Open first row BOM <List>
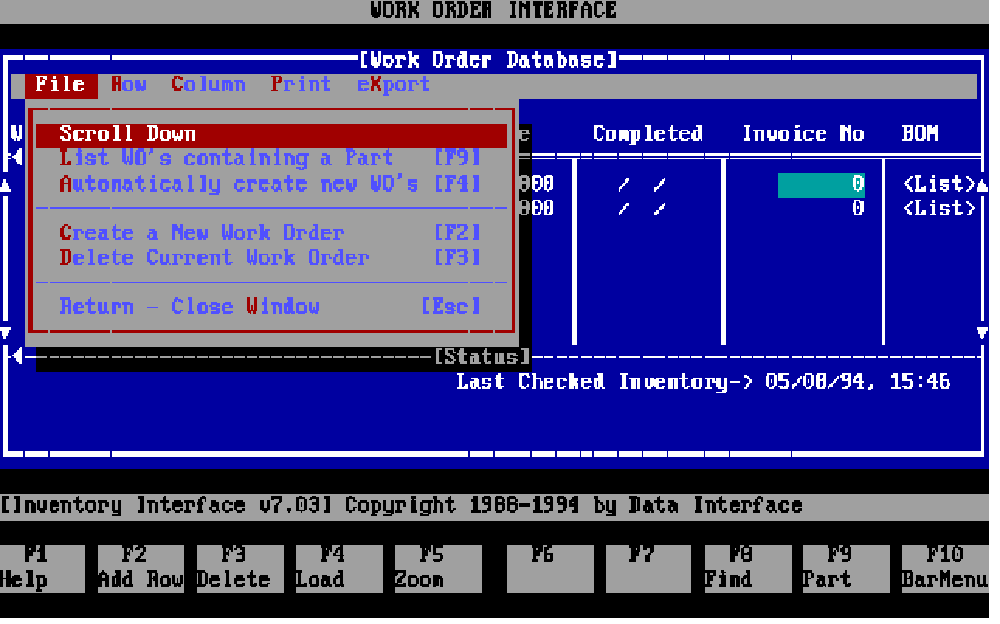The height and width of the screenshot is (624, 1000). coord(939,185)
